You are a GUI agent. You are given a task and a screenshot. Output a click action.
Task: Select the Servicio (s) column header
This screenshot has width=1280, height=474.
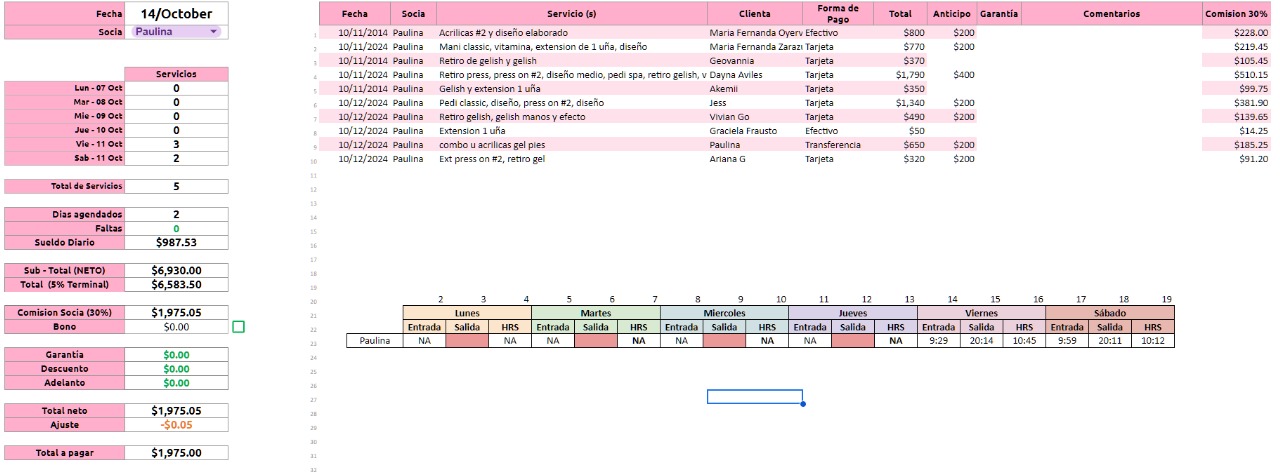point(572,14)
